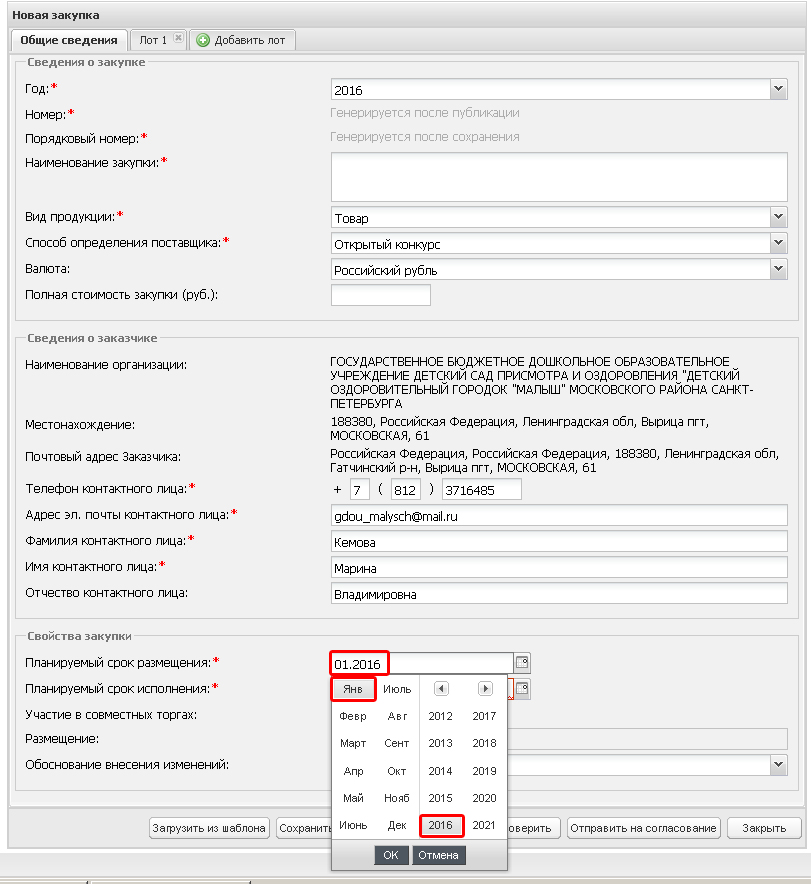The width and height of the screenshot is (811, 884).
Task: Expand the Валюта dropdown arrow
Action: click(778, 269)
